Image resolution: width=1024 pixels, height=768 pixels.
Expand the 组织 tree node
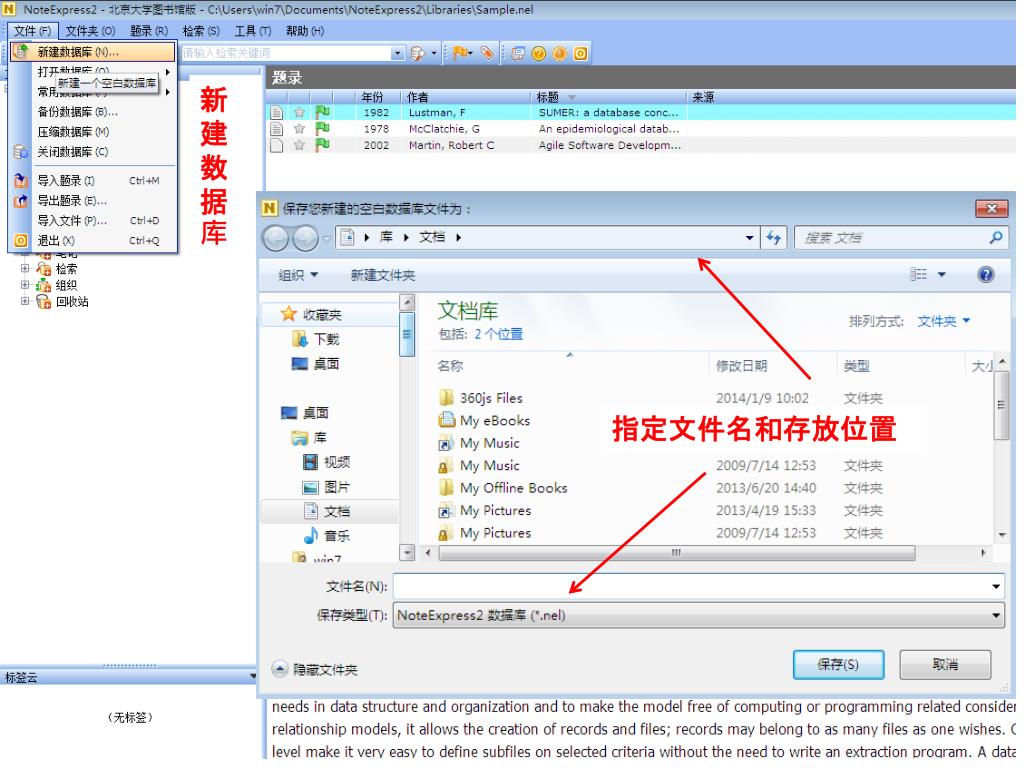(x=25, y=285)
